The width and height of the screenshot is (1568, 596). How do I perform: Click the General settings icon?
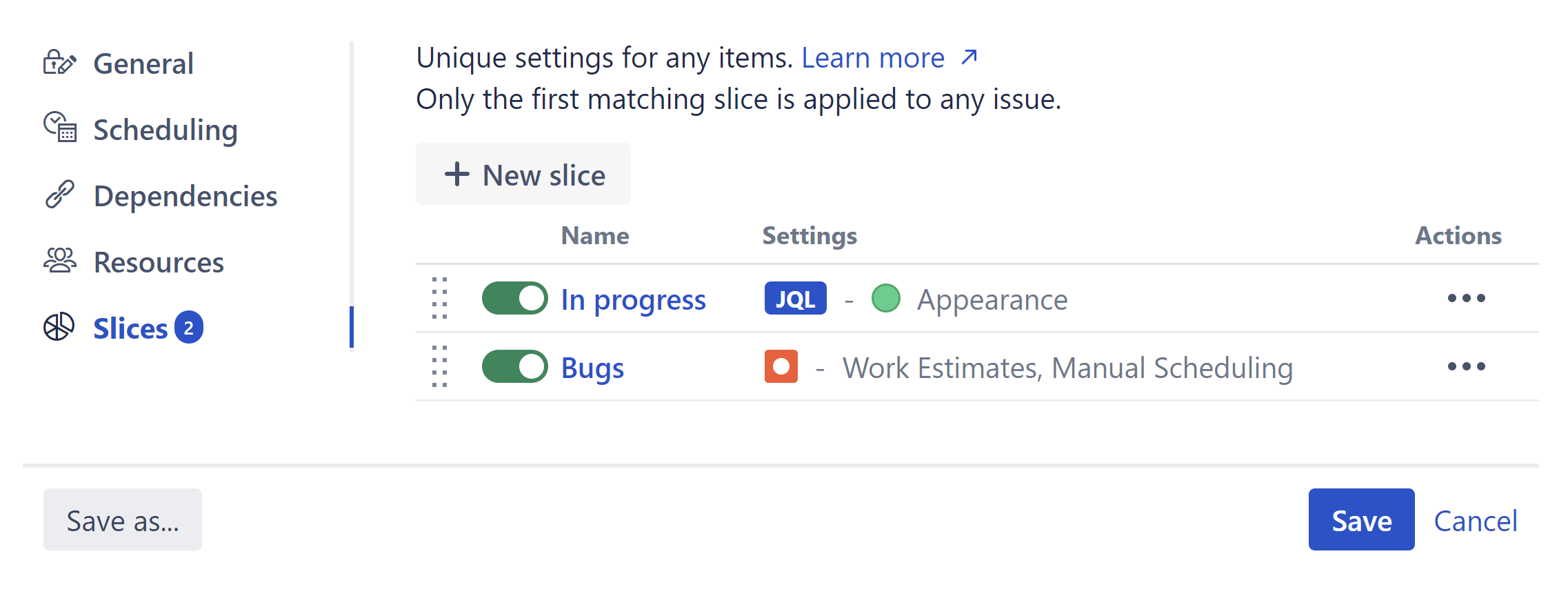[59, 63]
